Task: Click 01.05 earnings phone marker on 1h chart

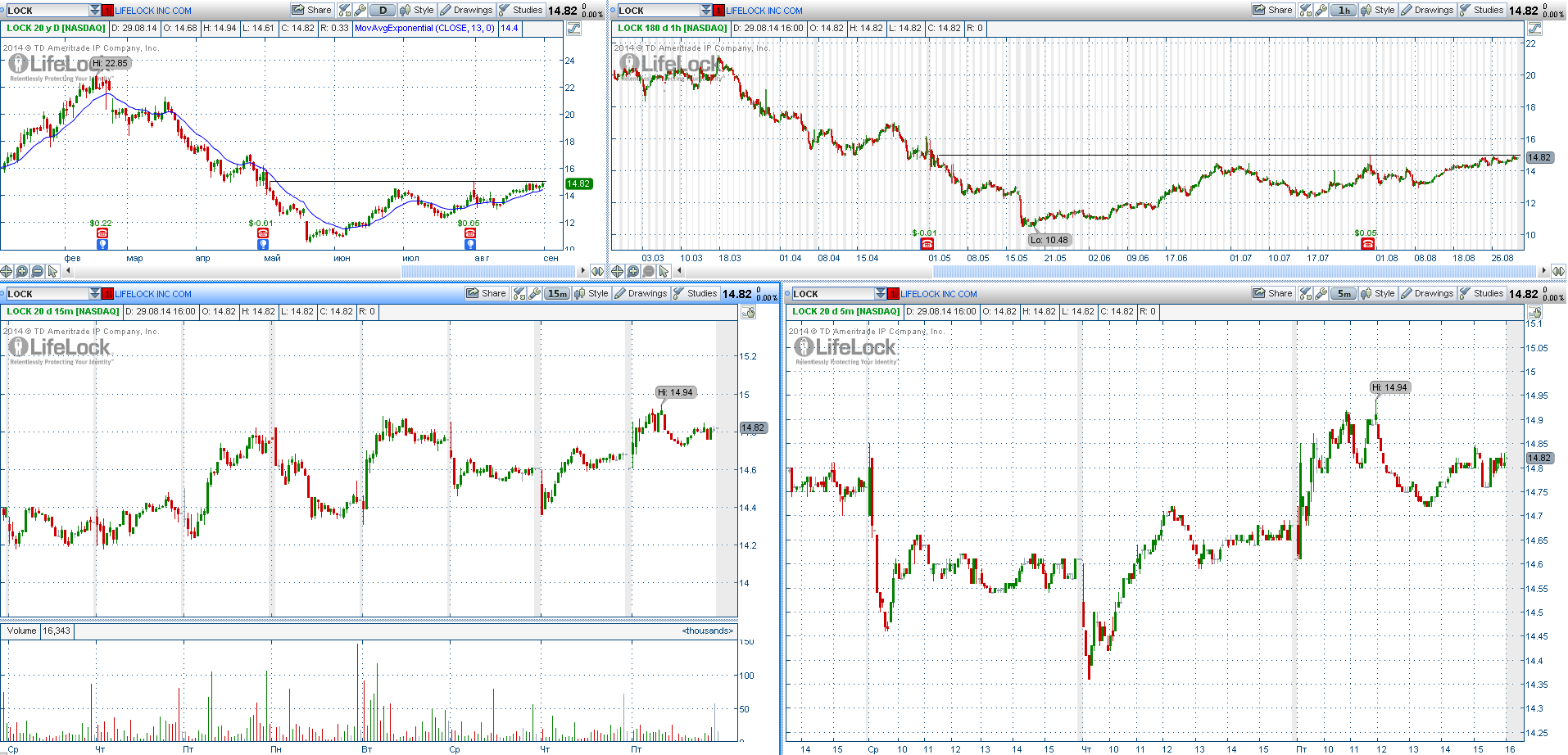Action: click(927, 243)
